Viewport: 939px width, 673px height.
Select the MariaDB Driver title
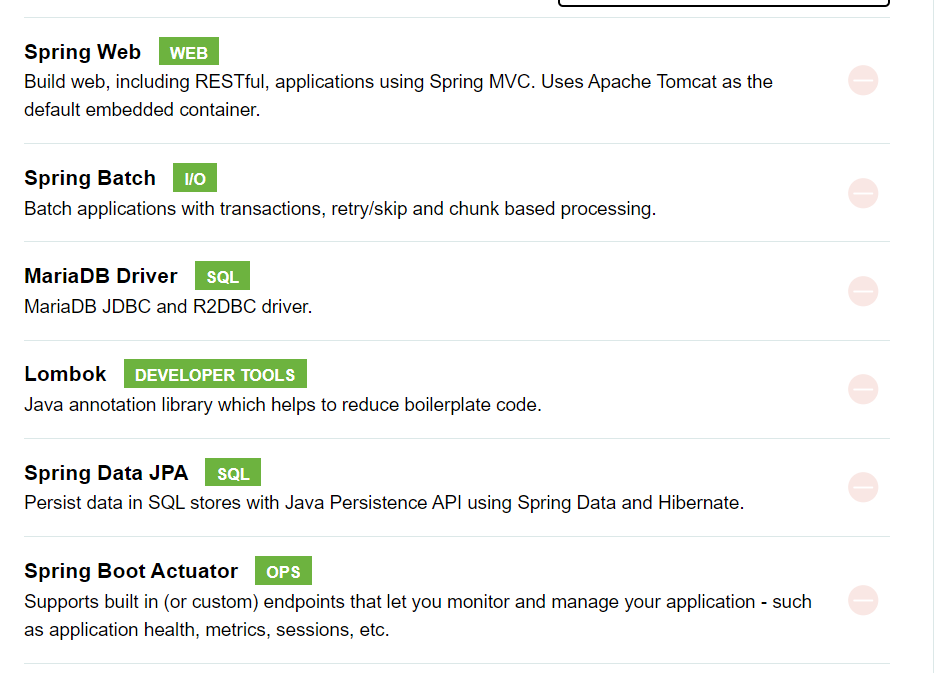pos(101,276)
